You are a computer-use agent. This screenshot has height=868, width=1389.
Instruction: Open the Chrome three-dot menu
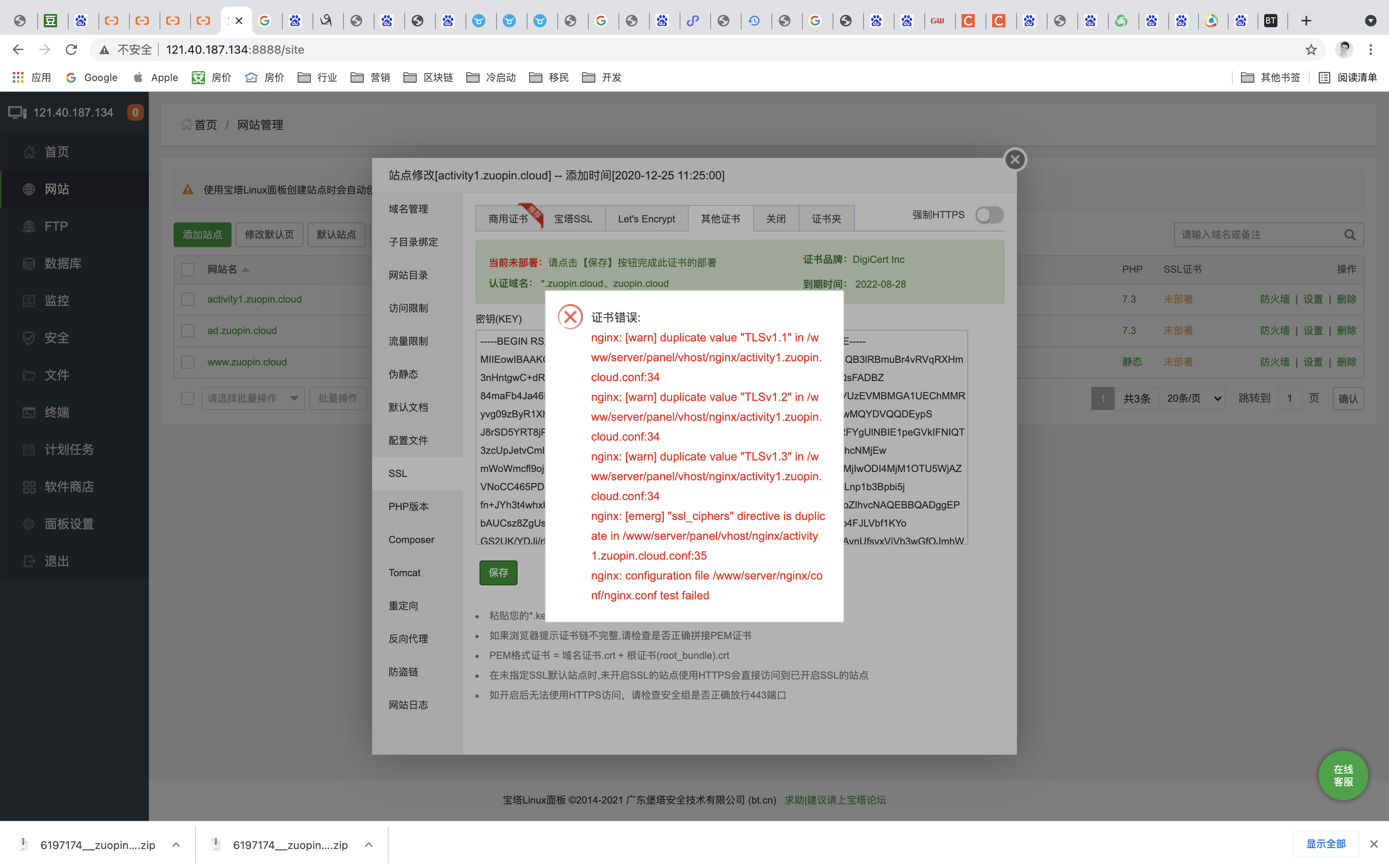click(x=1371, y=50)
